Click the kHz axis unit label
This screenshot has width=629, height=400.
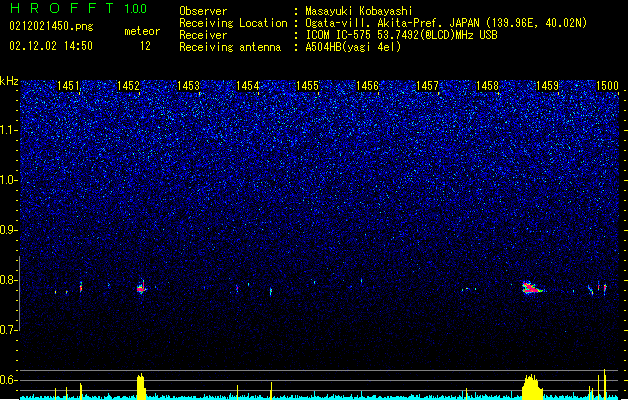coord(9,81)
